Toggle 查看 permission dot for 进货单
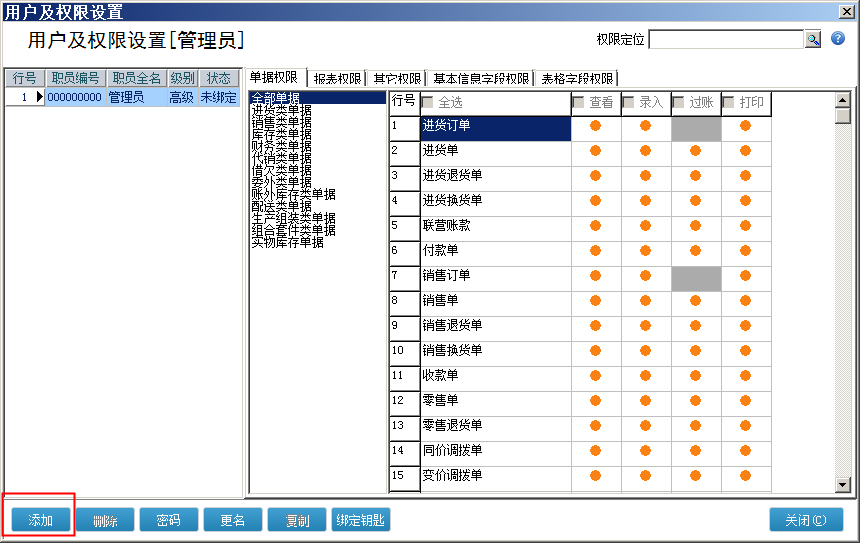This screenshot has width=860, height=543. tap(595, 151)
